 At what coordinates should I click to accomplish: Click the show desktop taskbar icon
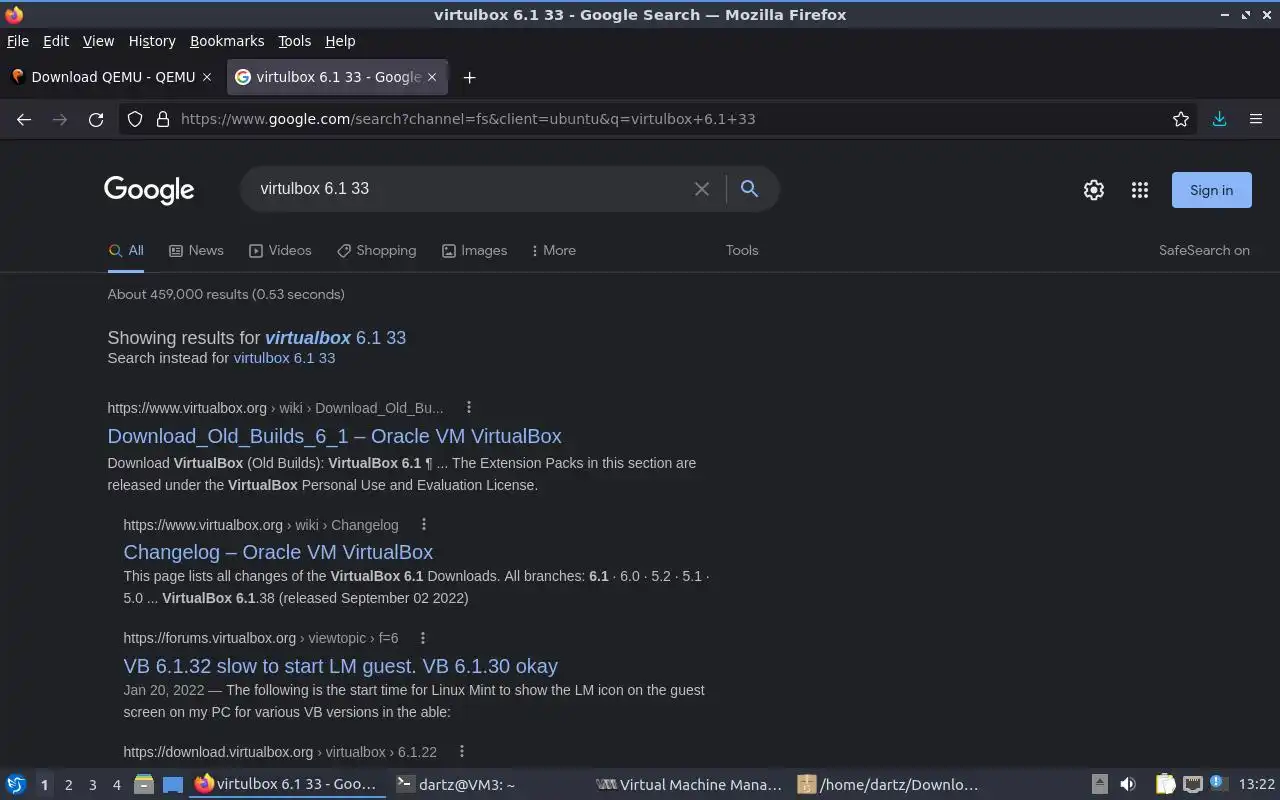pyautogui.click(x=173, y=785)
